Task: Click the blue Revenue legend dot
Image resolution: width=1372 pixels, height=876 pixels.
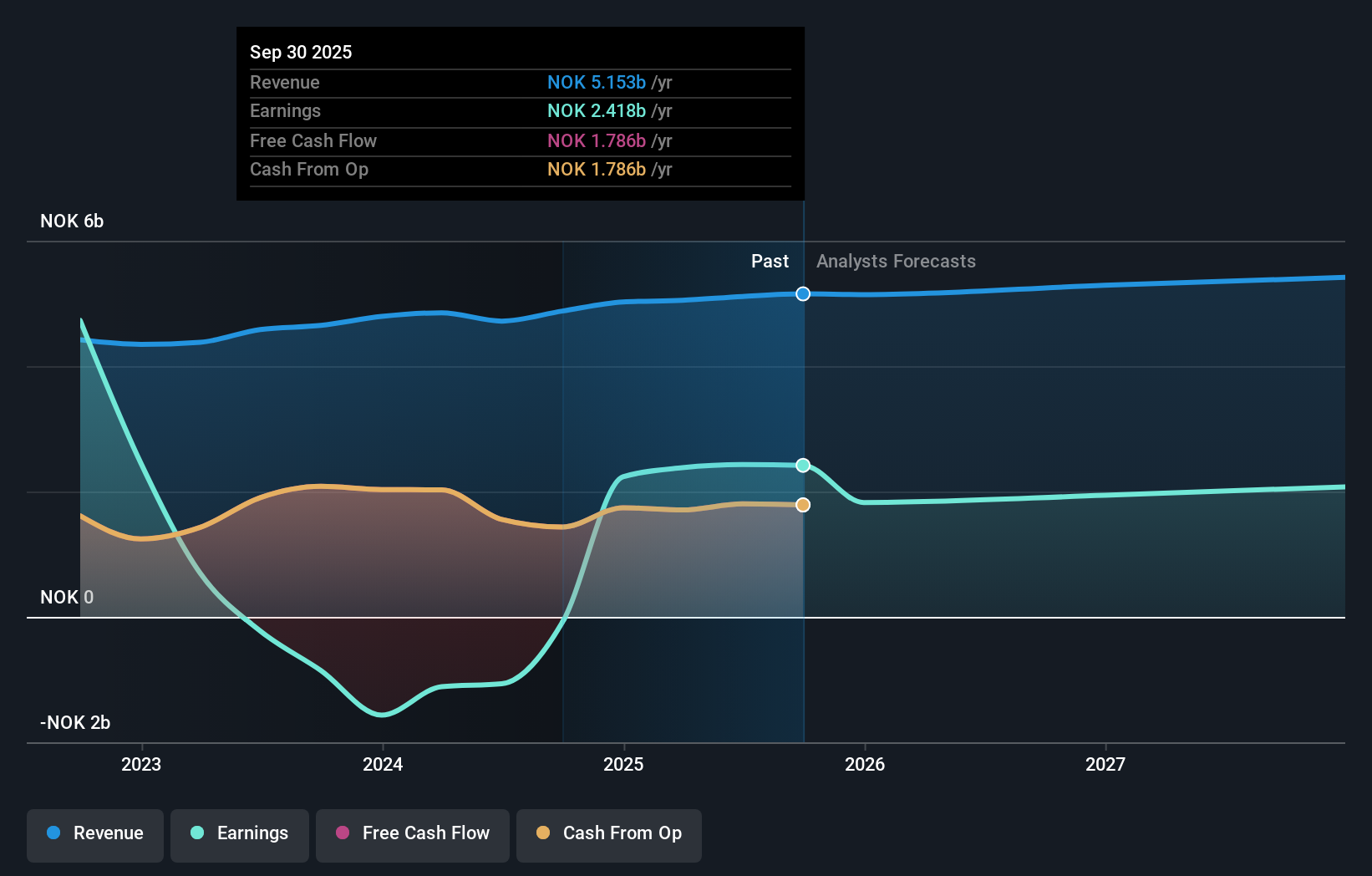Action: tap(52, 833)
